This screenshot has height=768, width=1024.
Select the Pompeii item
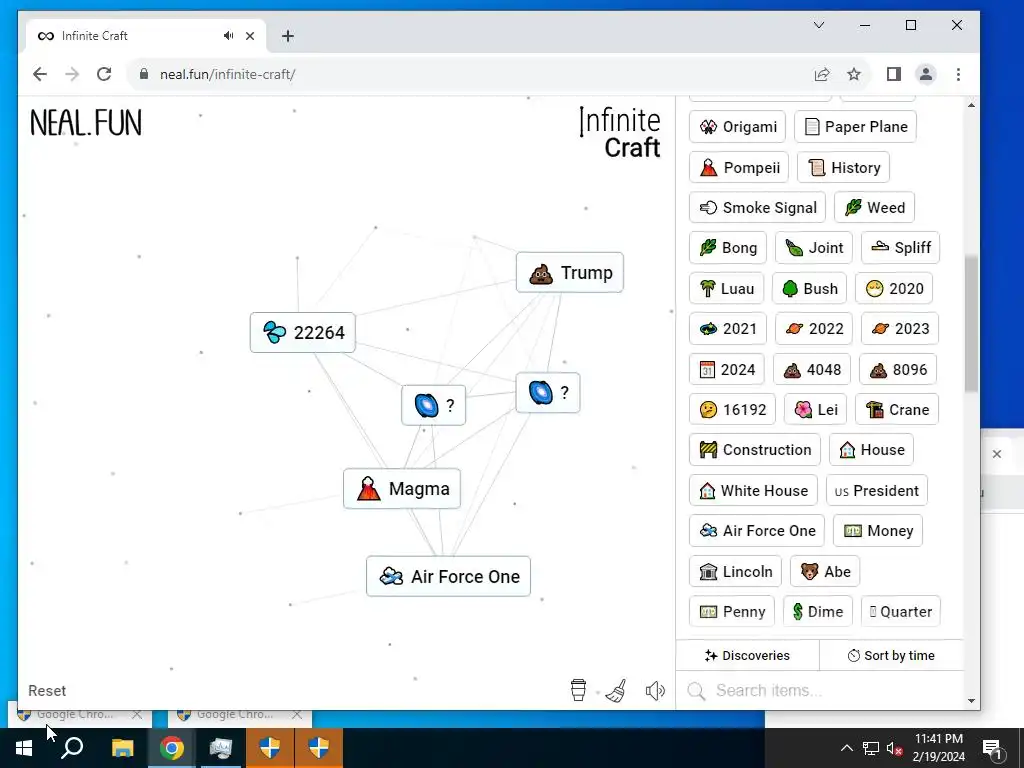(739, 167)
